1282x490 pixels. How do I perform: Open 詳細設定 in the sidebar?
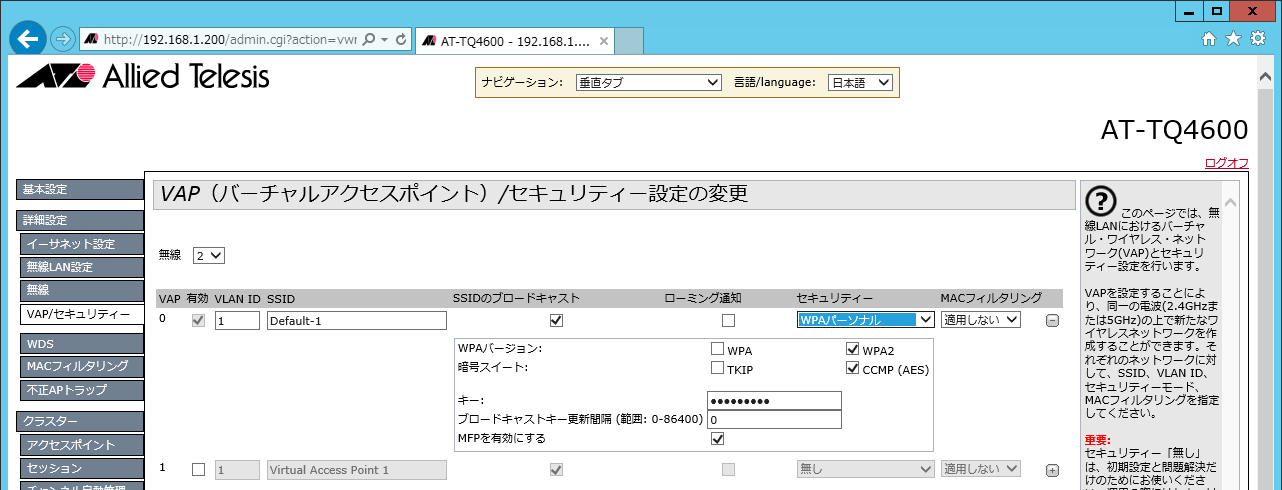click(x=80, y=220)
